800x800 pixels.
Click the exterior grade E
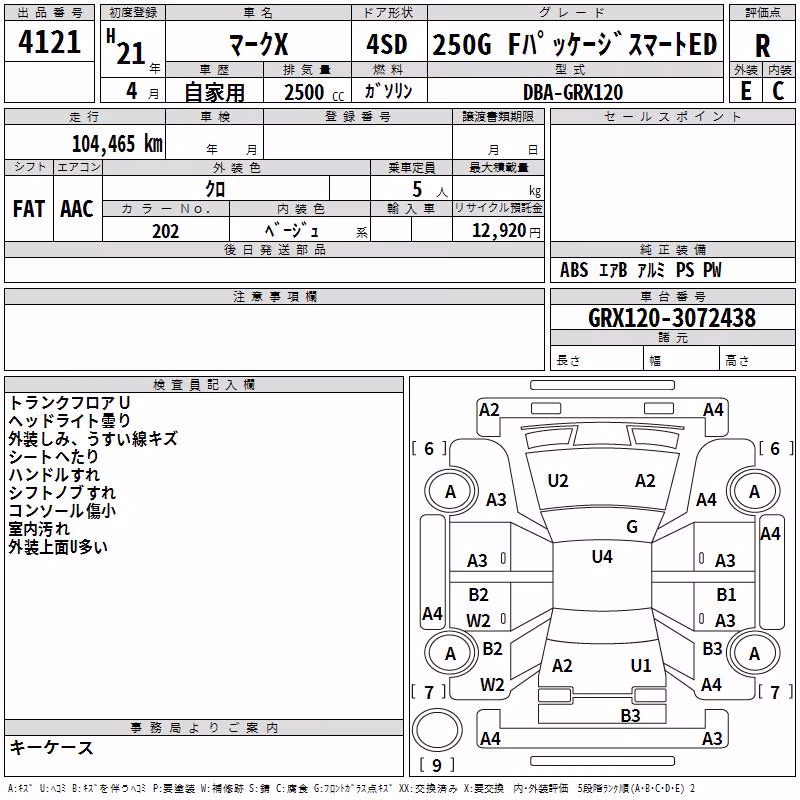click(x=745, y=91)
